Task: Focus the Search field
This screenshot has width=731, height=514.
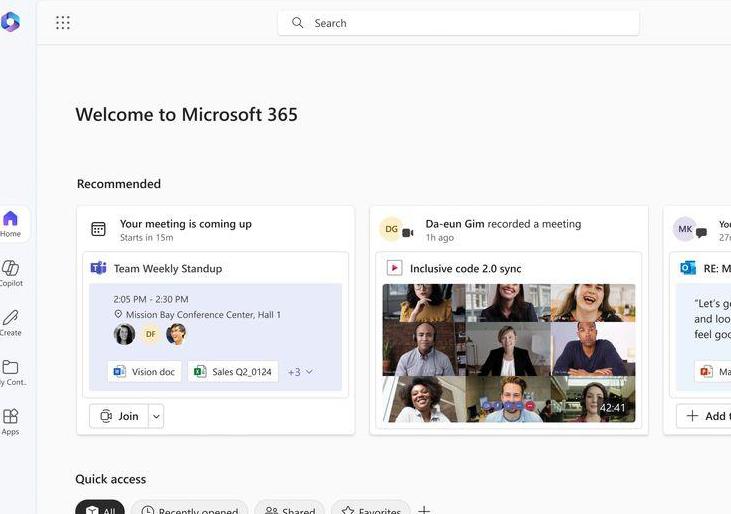Action: (458, 23)
